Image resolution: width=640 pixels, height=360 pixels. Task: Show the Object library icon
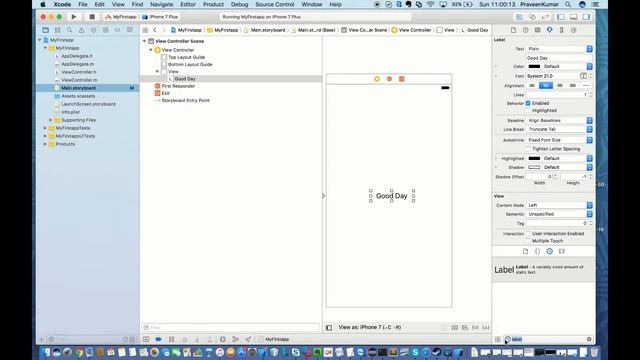pyautogui.click(x=549, y=251)
